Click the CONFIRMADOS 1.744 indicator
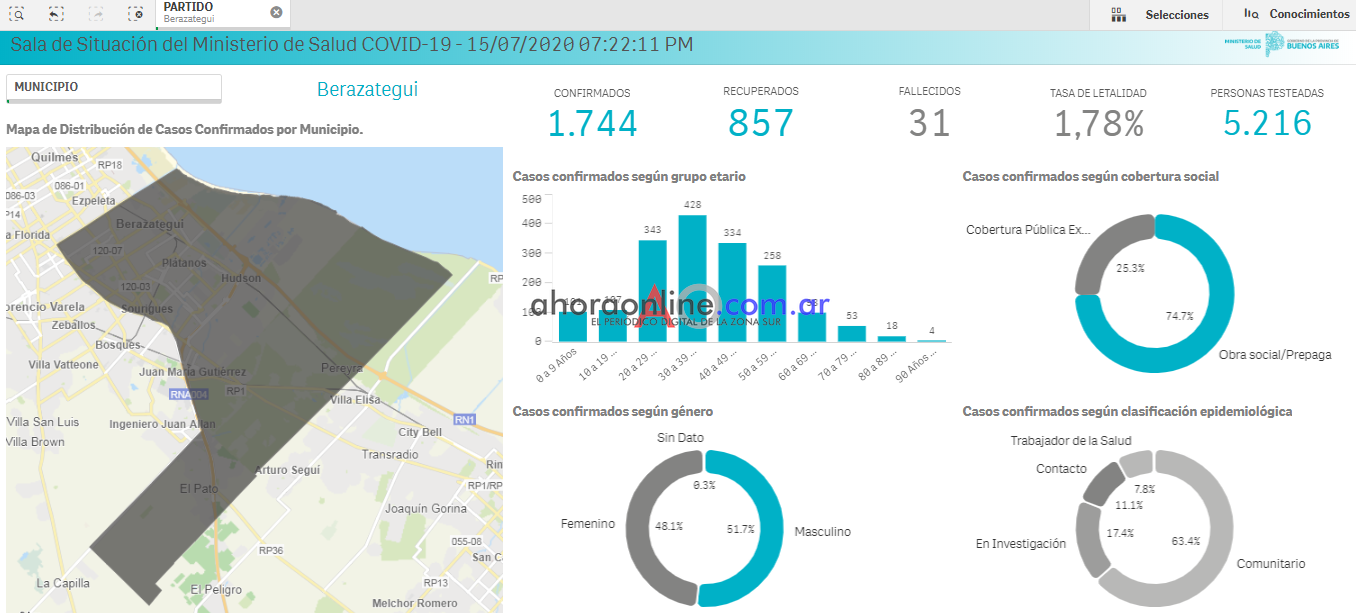The width and height of the screenshot is (1356, 613). click(x=592, y=122)
